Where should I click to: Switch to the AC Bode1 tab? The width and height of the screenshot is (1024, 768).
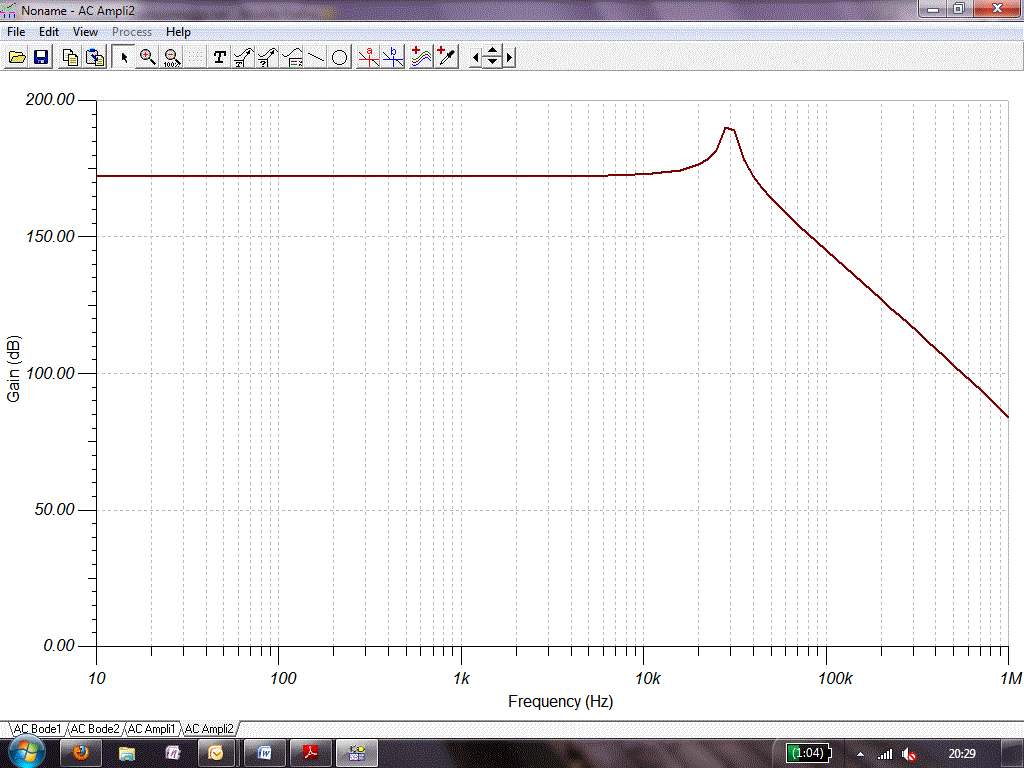[x=38, y=728]
